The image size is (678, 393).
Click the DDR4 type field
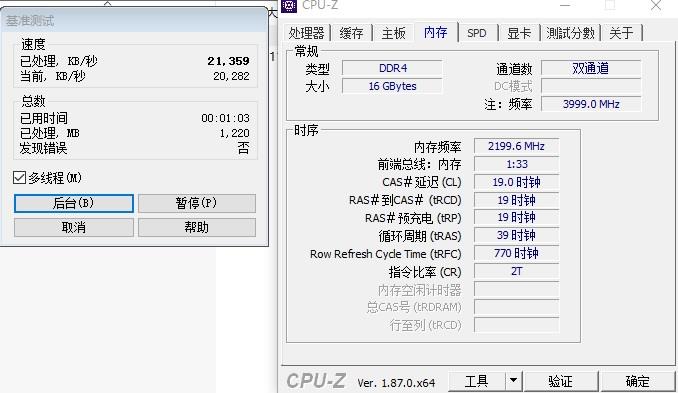(x=392, y=68)
